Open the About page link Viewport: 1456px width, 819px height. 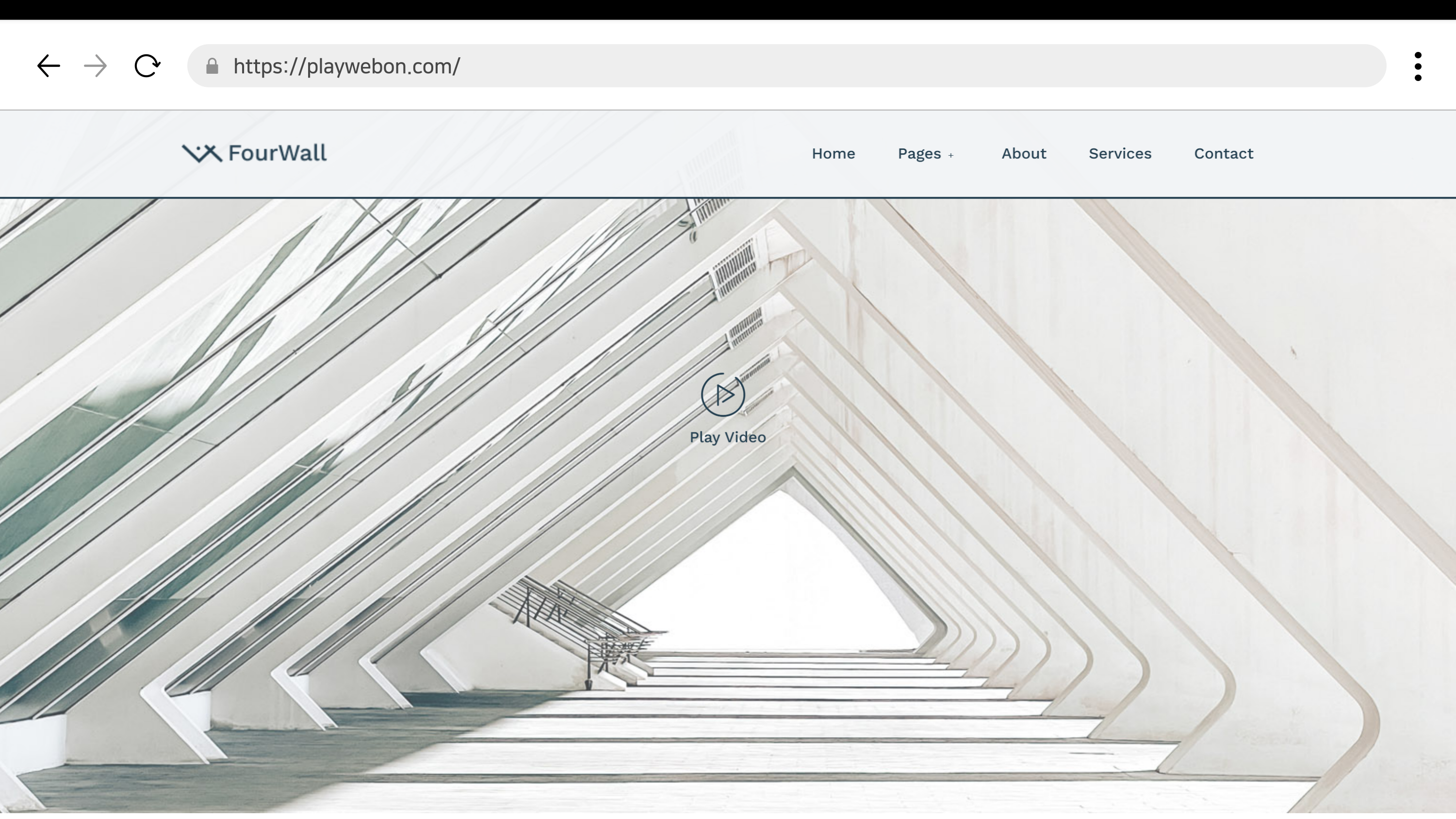[1024, 154]
